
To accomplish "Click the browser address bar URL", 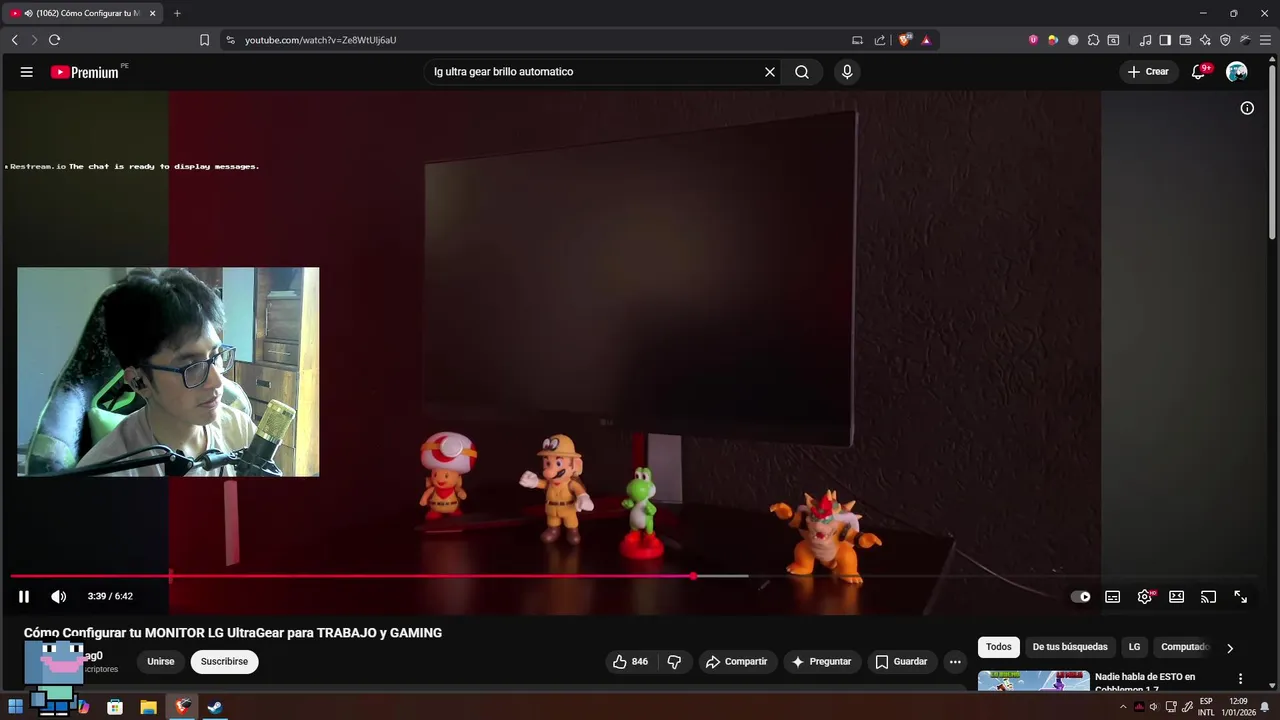I will [320, 40].
